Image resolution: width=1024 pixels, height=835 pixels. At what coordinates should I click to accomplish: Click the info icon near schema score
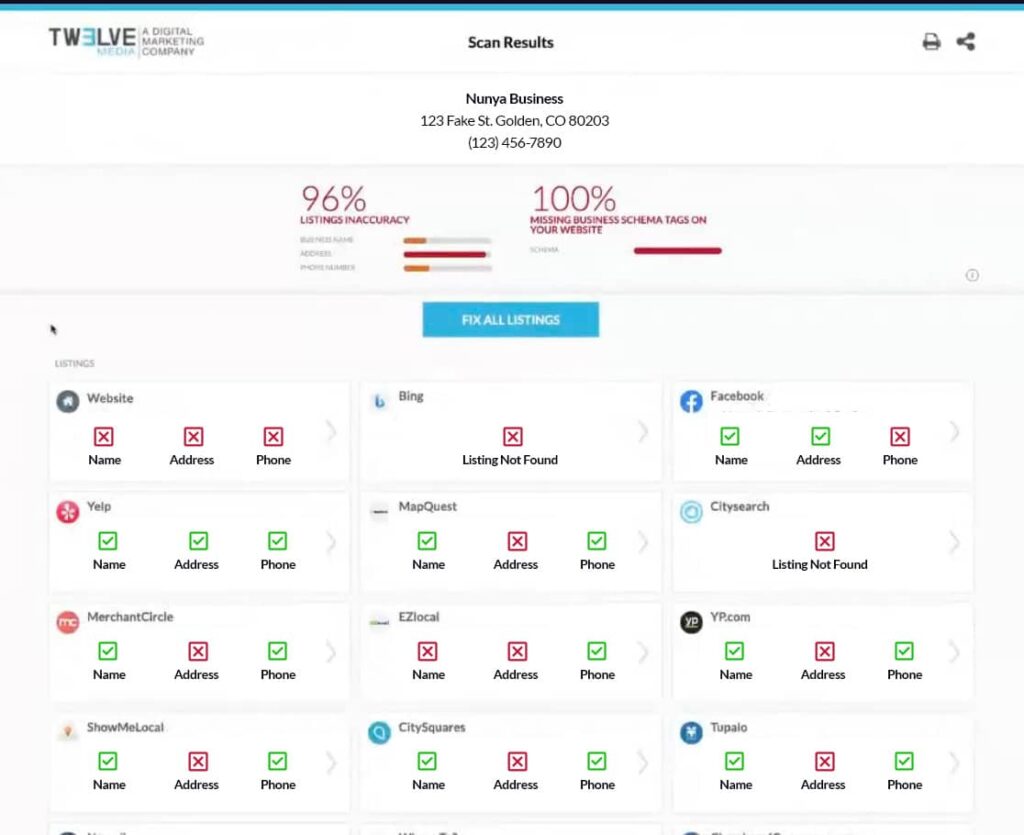(972, 275)
